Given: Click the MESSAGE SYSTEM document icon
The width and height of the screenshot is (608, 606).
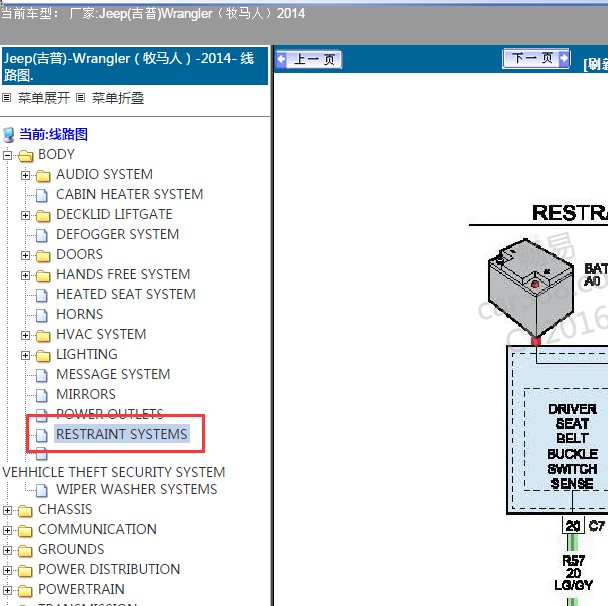Looking at the screenshot, I should pyautogui.click(x=42, y=375).
